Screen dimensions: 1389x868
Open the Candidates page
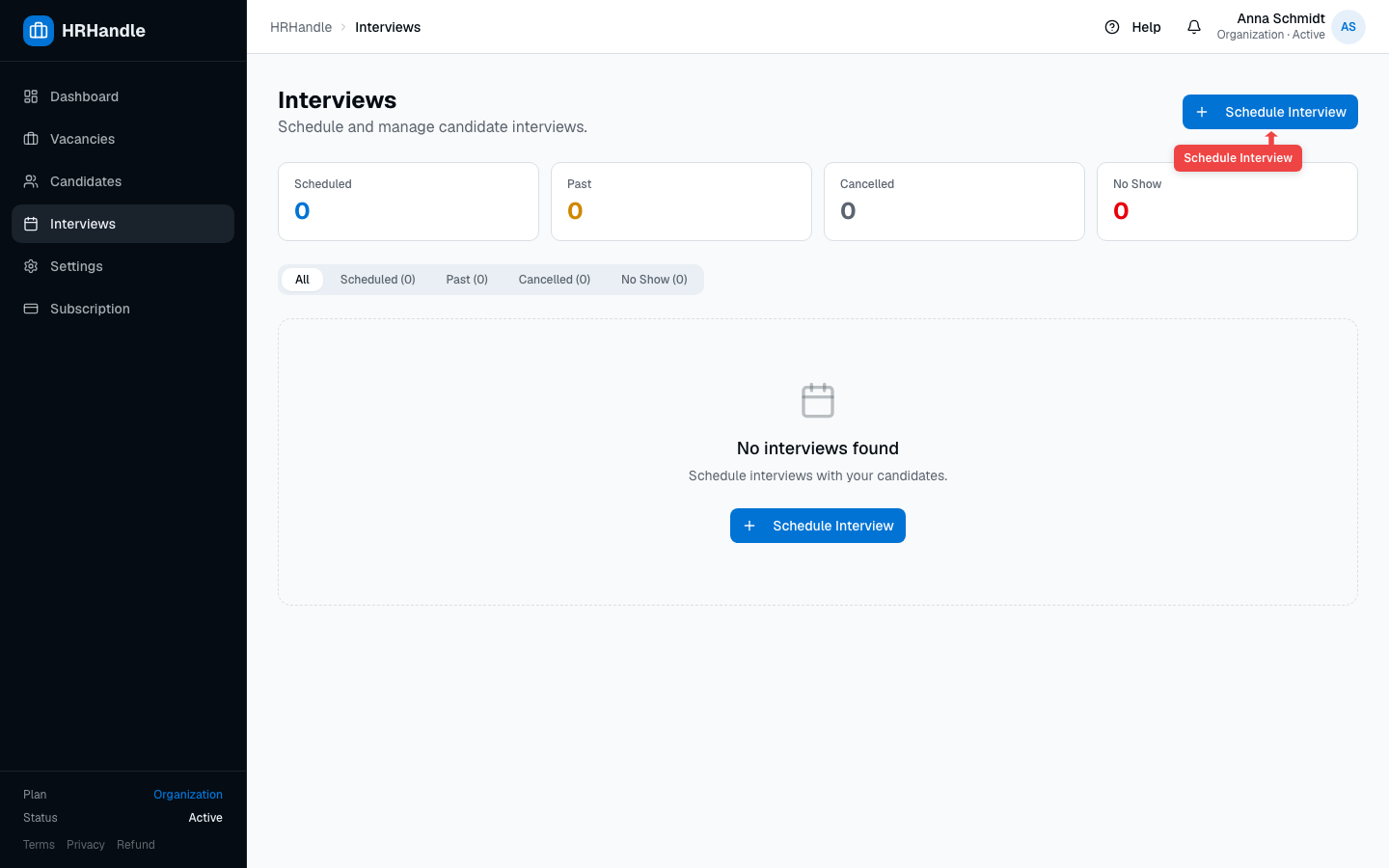123,181
